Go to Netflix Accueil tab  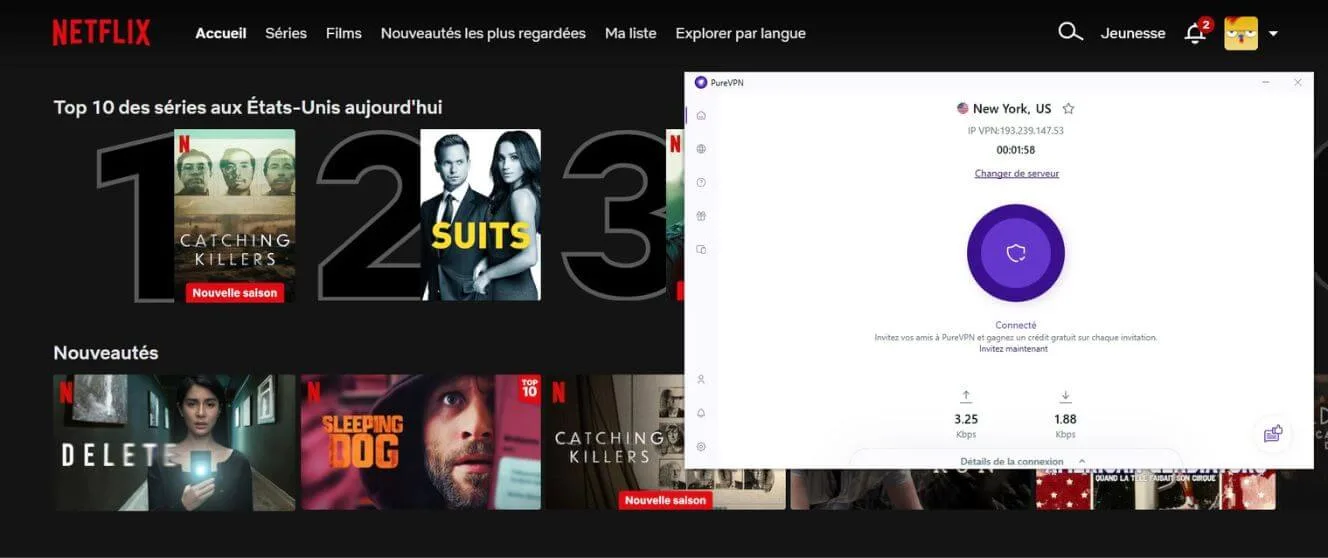[x=221, y=33]
